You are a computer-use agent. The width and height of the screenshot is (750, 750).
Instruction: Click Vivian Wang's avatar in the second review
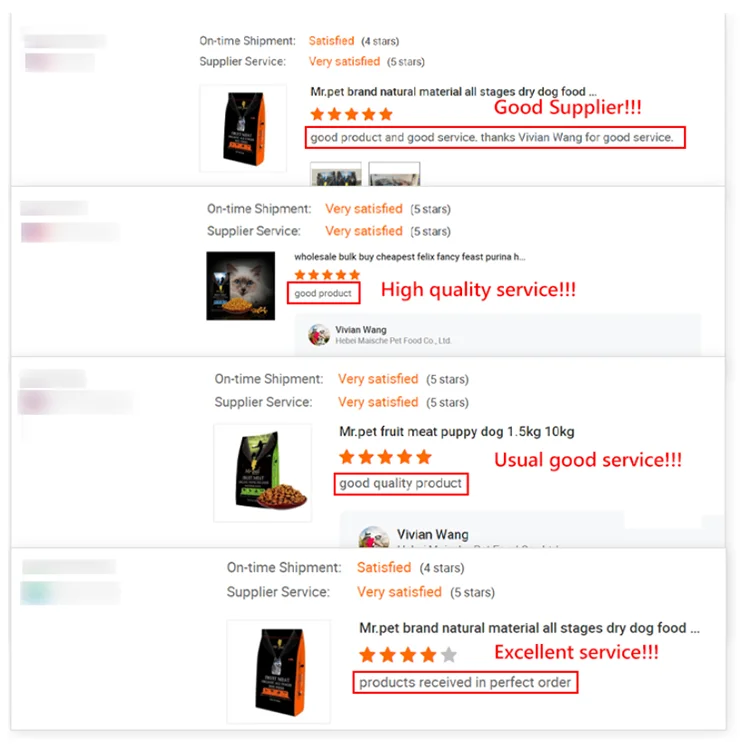coord(319,335)
